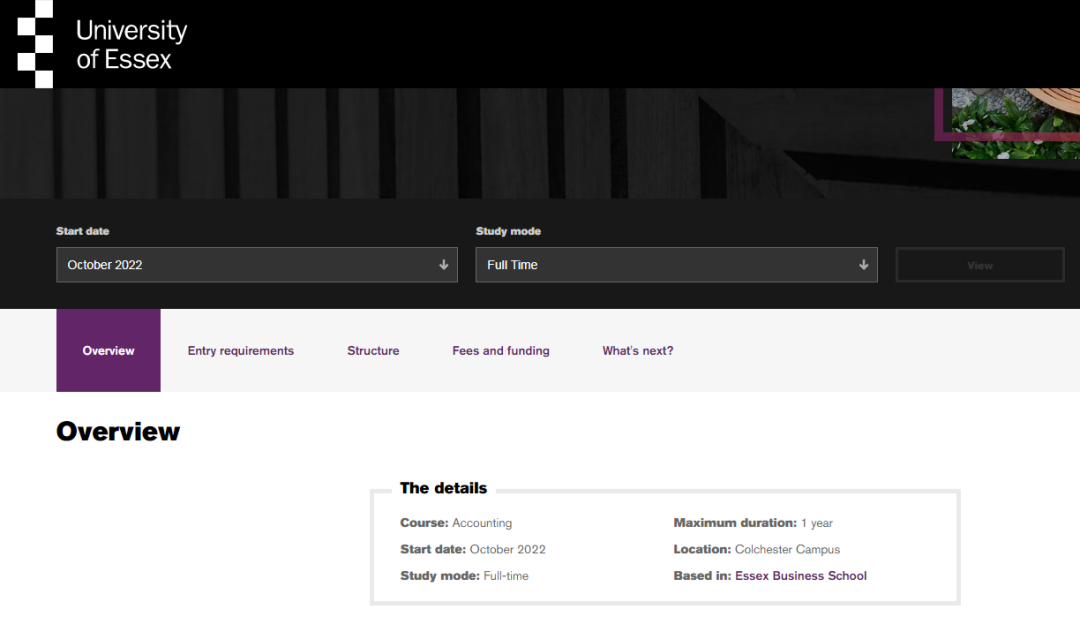Switch to the Entry requirements tab
The image size is (1080, 624).
(241, 351)
